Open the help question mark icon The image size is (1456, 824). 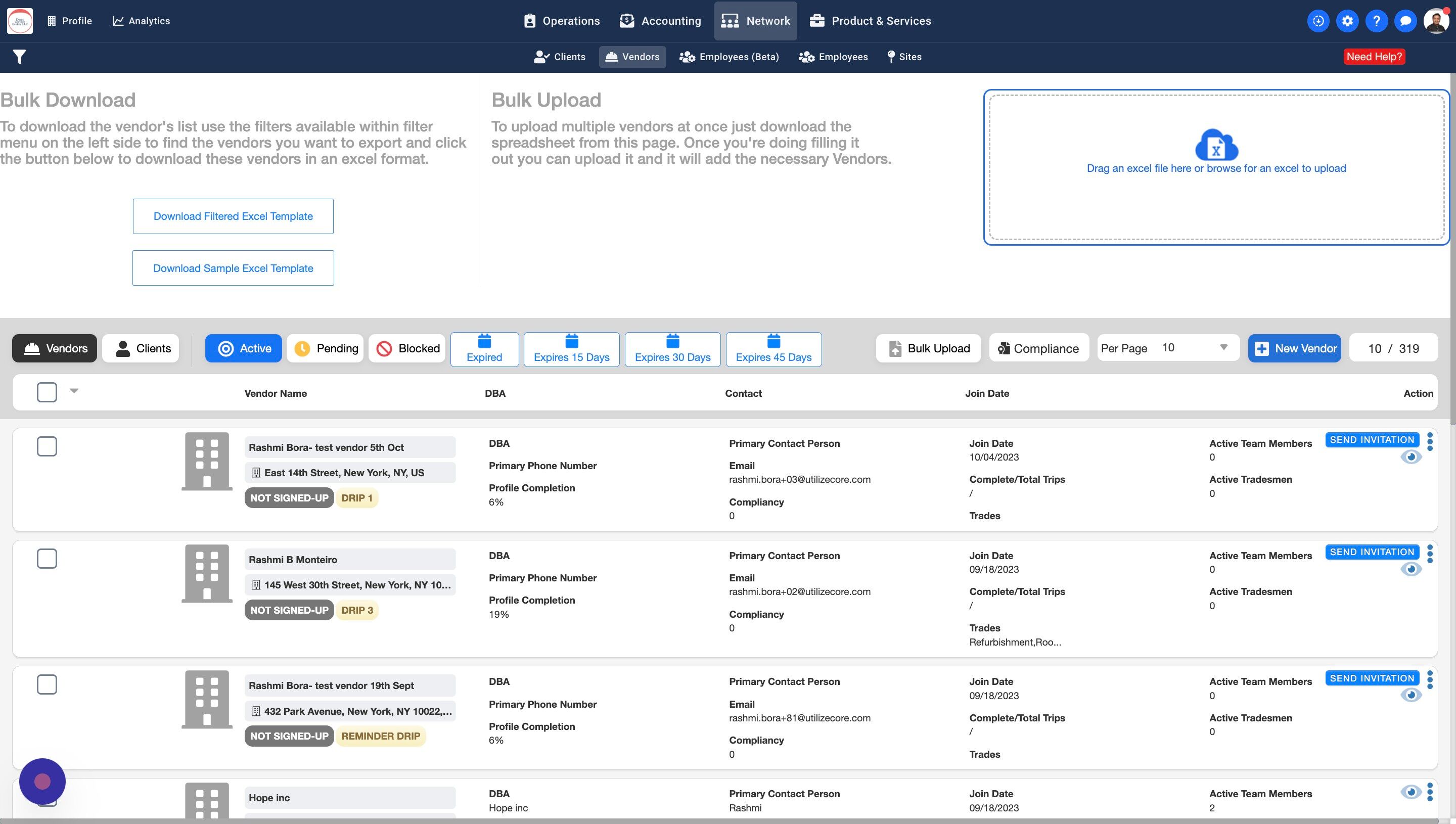(x=1376, y=21)
